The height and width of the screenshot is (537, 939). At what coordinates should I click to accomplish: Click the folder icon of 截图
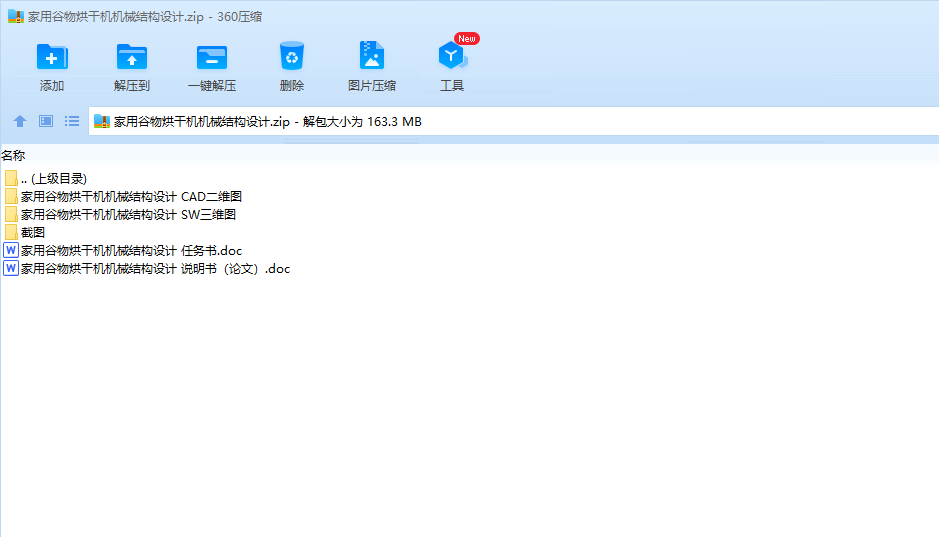tap(11, 232)
